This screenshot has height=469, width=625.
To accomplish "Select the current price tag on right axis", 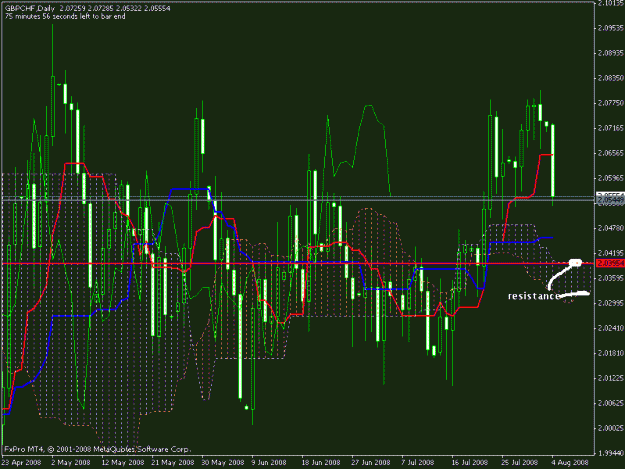I will (610, 198).
